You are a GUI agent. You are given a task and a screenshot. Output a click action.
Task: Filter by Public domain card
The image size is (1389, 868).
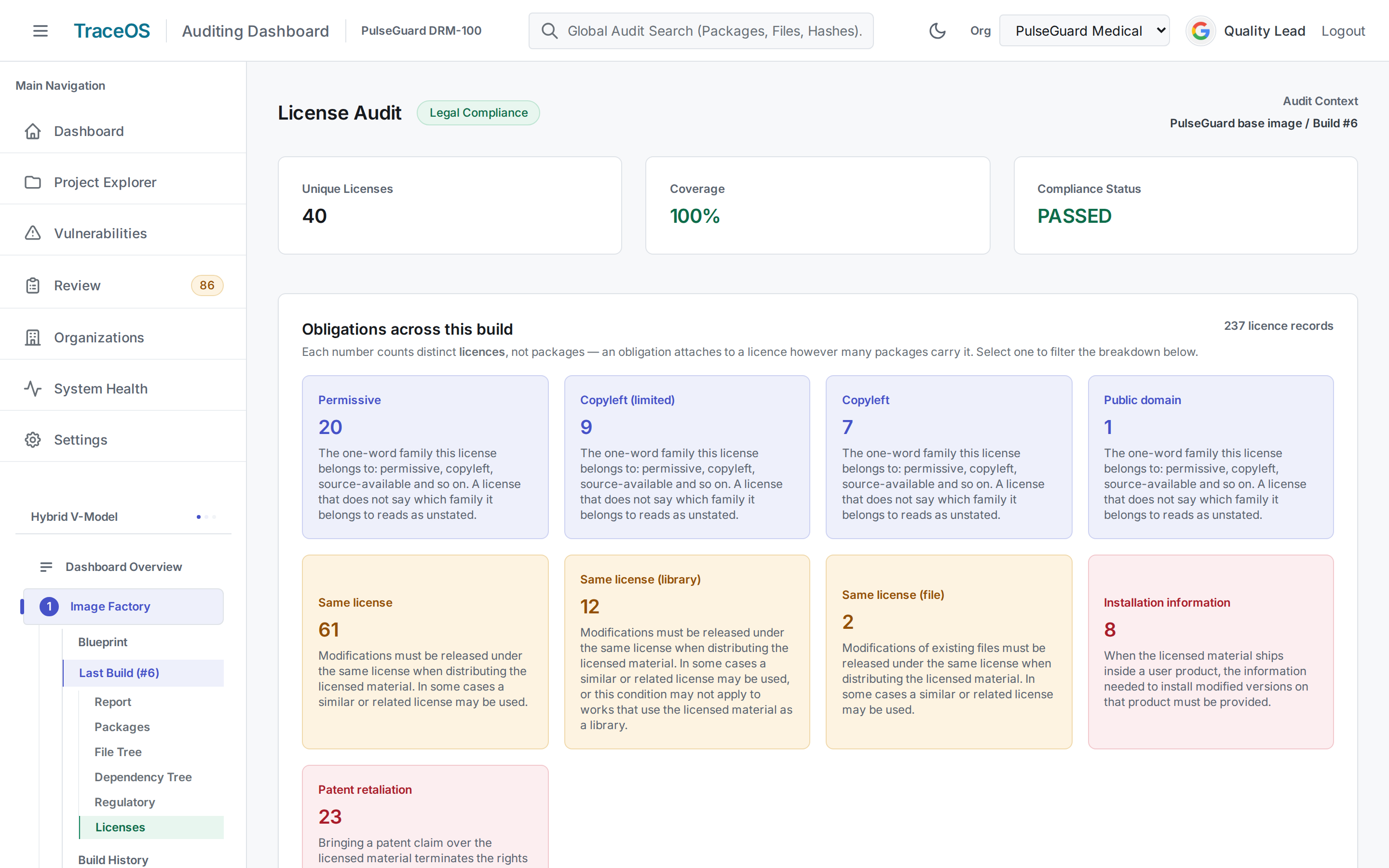pos(1211,457)
